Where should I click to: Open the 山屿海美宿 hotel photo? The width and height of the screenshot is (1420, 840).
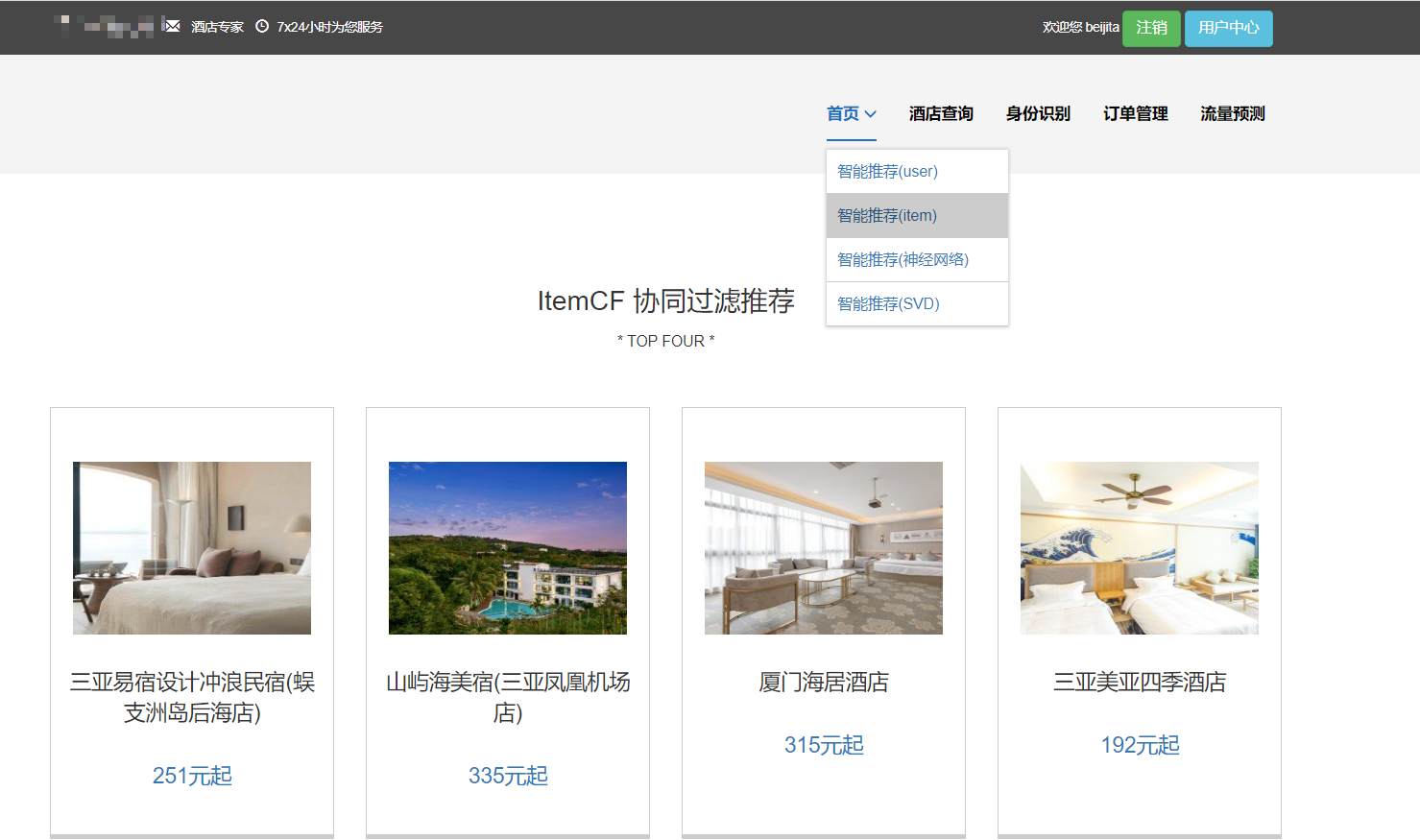(508, 547)
